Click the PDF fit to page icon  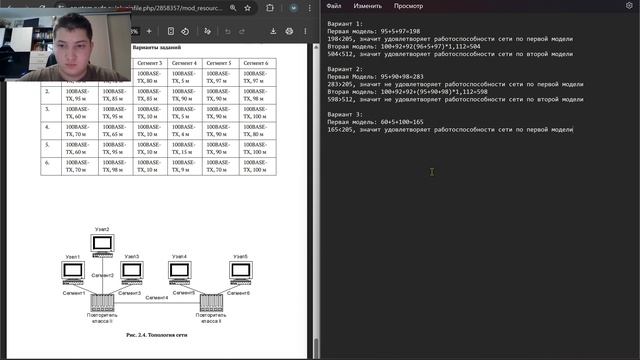point(171,31)
